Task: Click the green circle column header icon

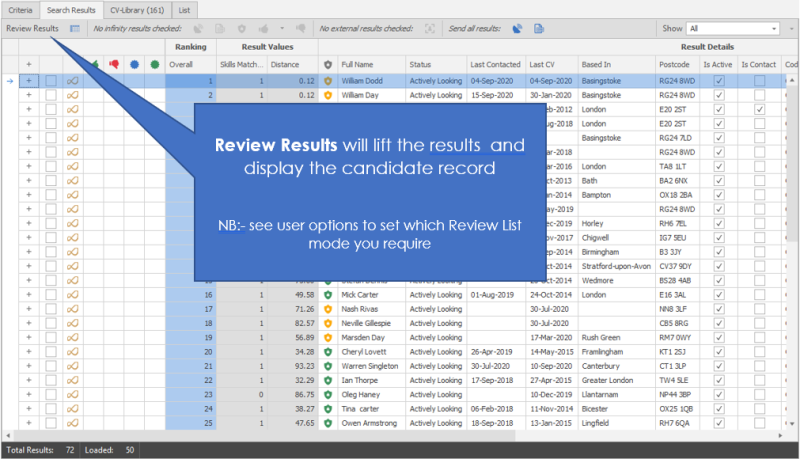Action: coord(154,64)
